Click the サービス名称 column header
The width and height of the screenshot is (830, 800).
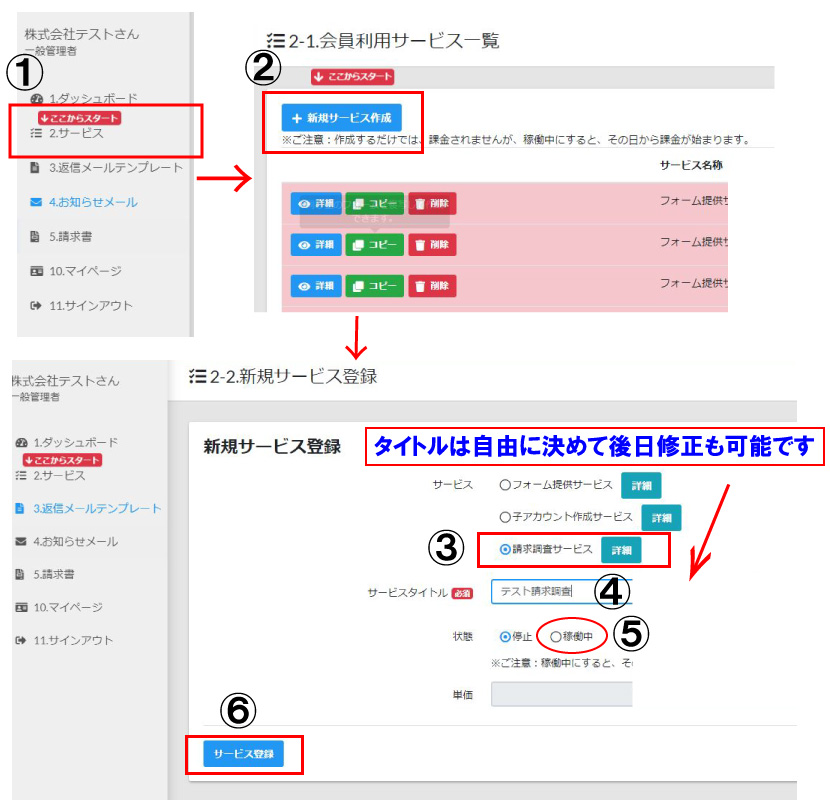point(691,165)
